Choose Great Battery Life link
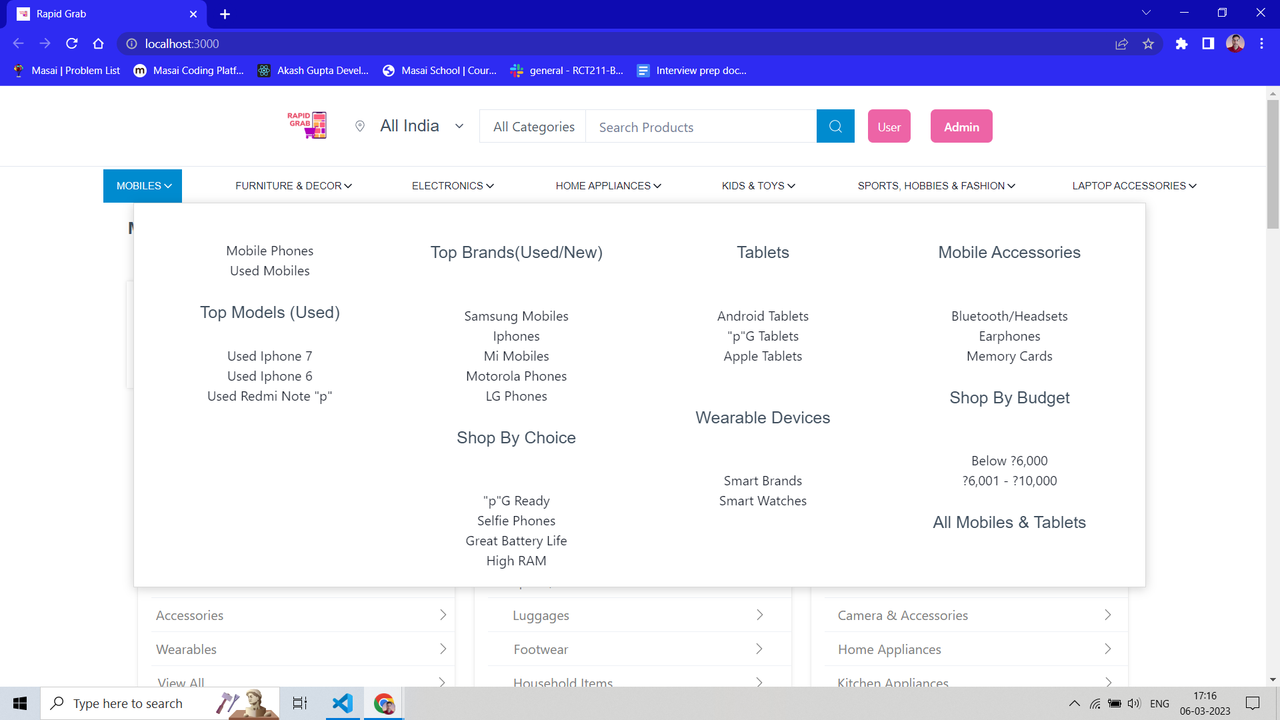This screenshot has height=720, width=1280. [x=516, y=541]
